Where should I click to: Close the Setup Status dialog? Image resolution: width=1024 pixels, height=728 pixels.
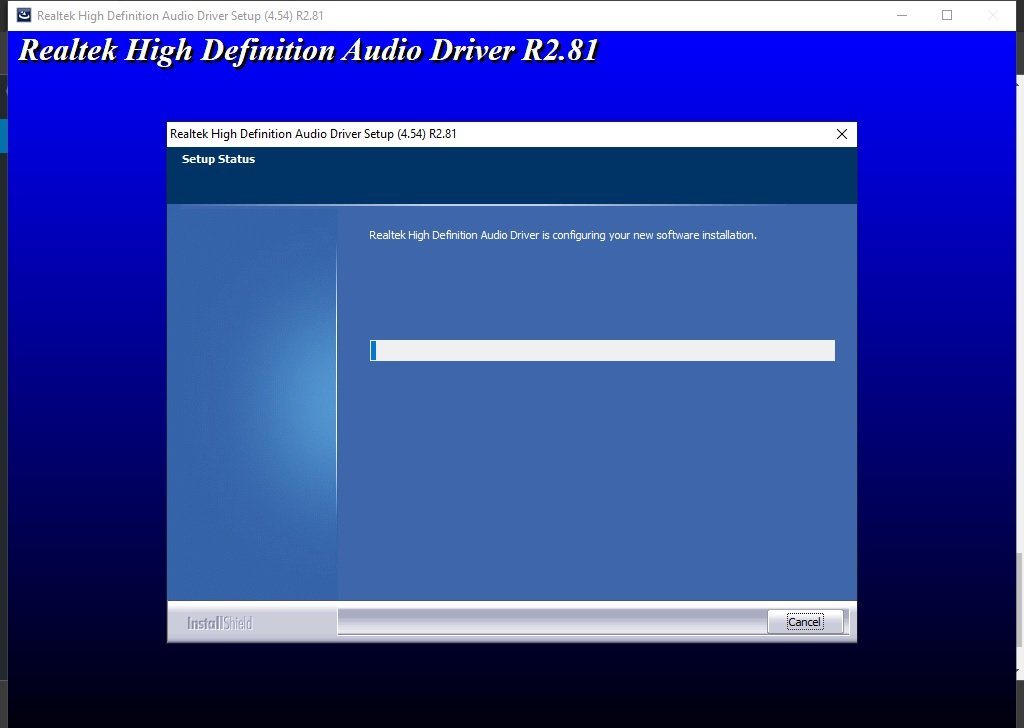pos(842,134)
